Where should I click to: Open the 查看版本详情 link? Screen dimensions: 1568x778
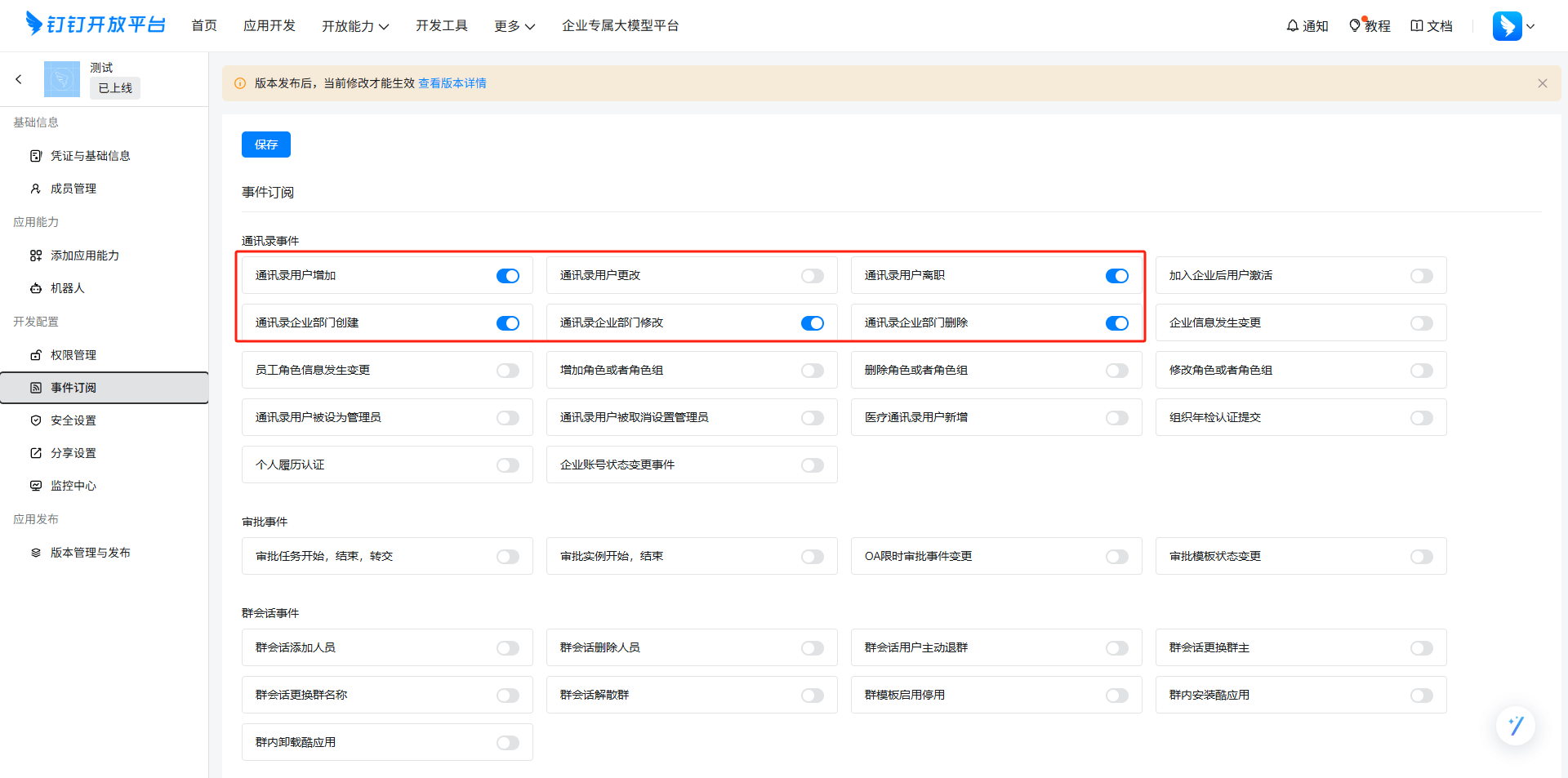452,83
